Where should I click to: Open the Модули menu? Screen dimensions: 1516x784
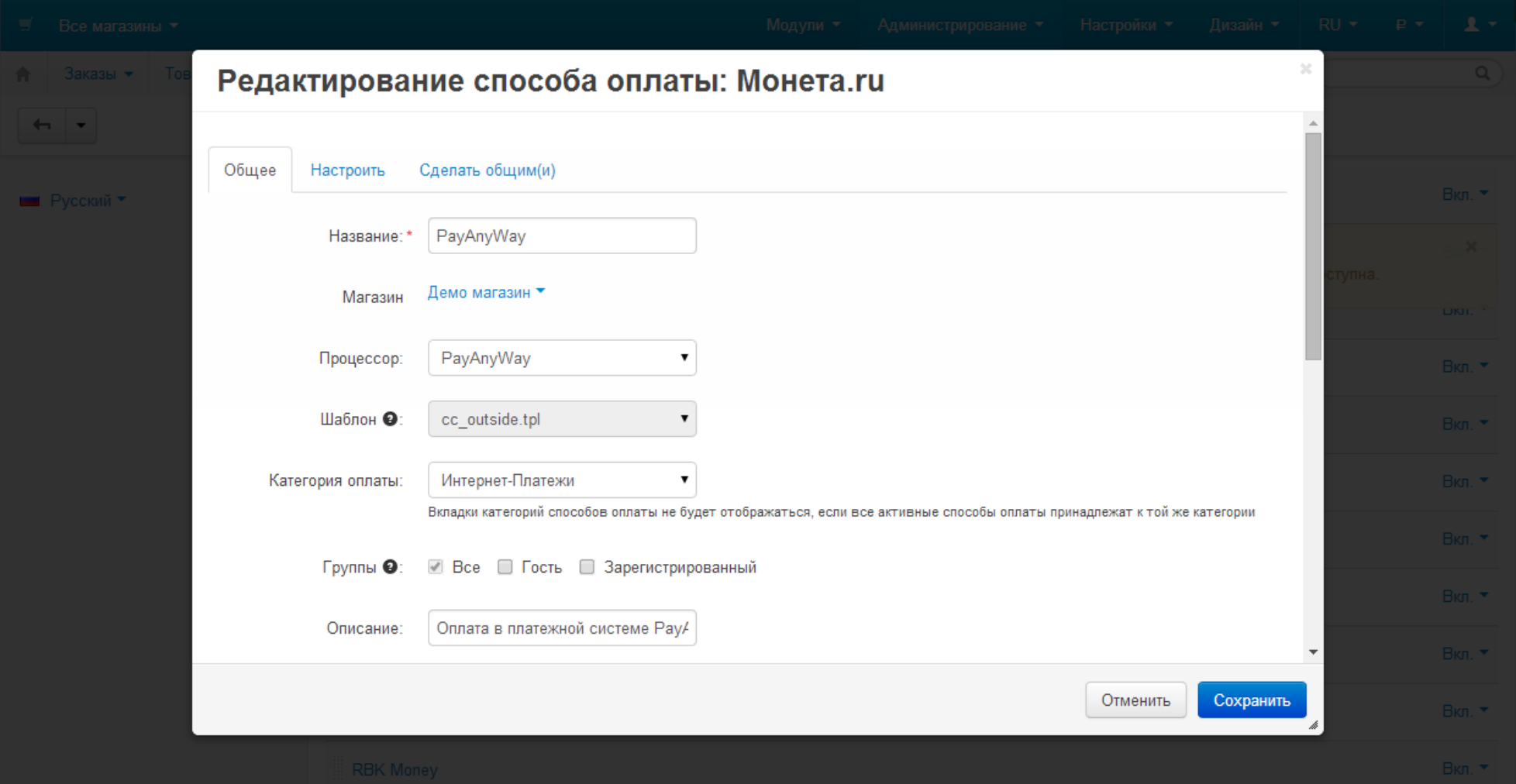(803, 25)
